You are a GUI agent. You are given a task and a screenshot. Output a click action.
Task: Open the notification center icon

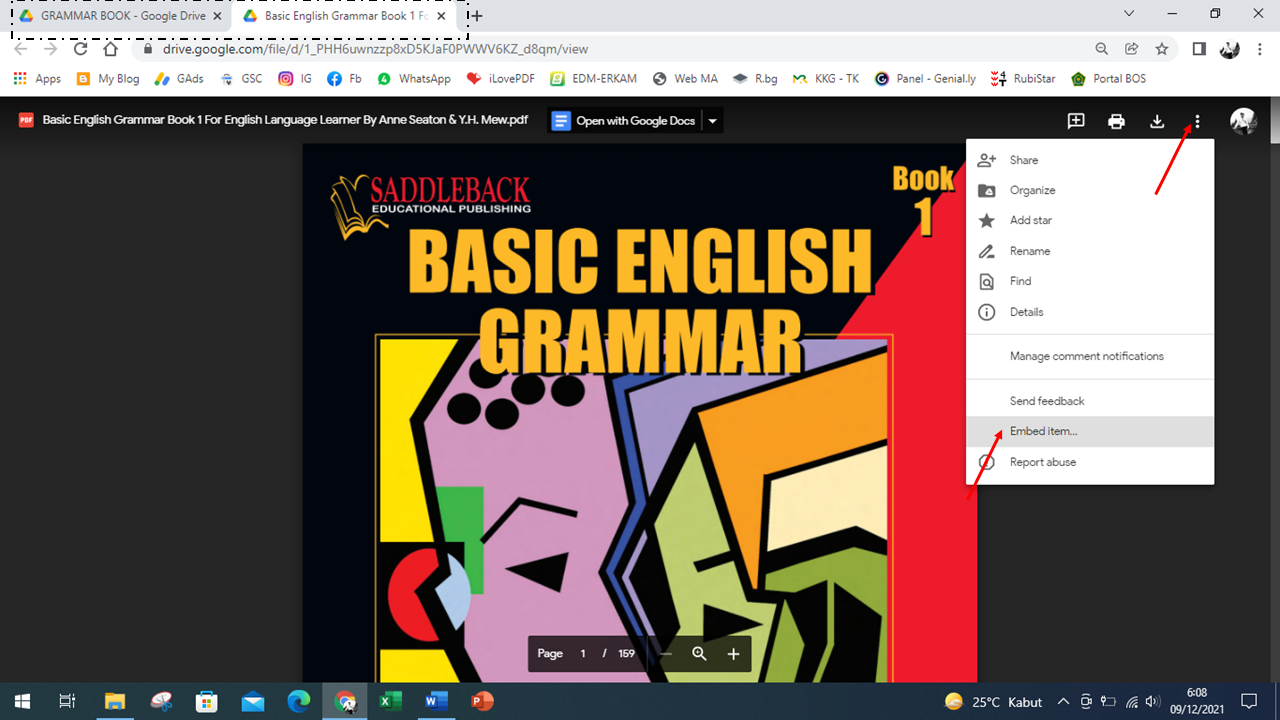point(1248,701)
